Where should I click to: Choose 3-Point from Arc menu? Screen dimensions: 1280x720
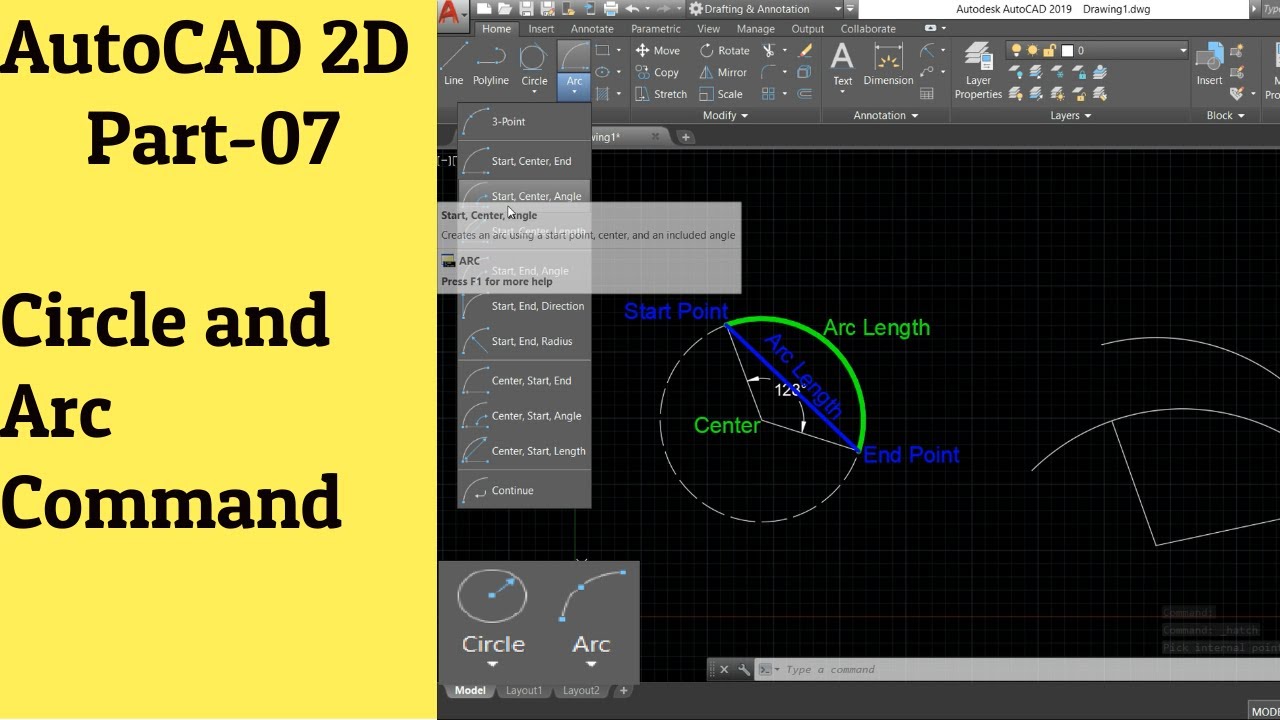[524, 121]
